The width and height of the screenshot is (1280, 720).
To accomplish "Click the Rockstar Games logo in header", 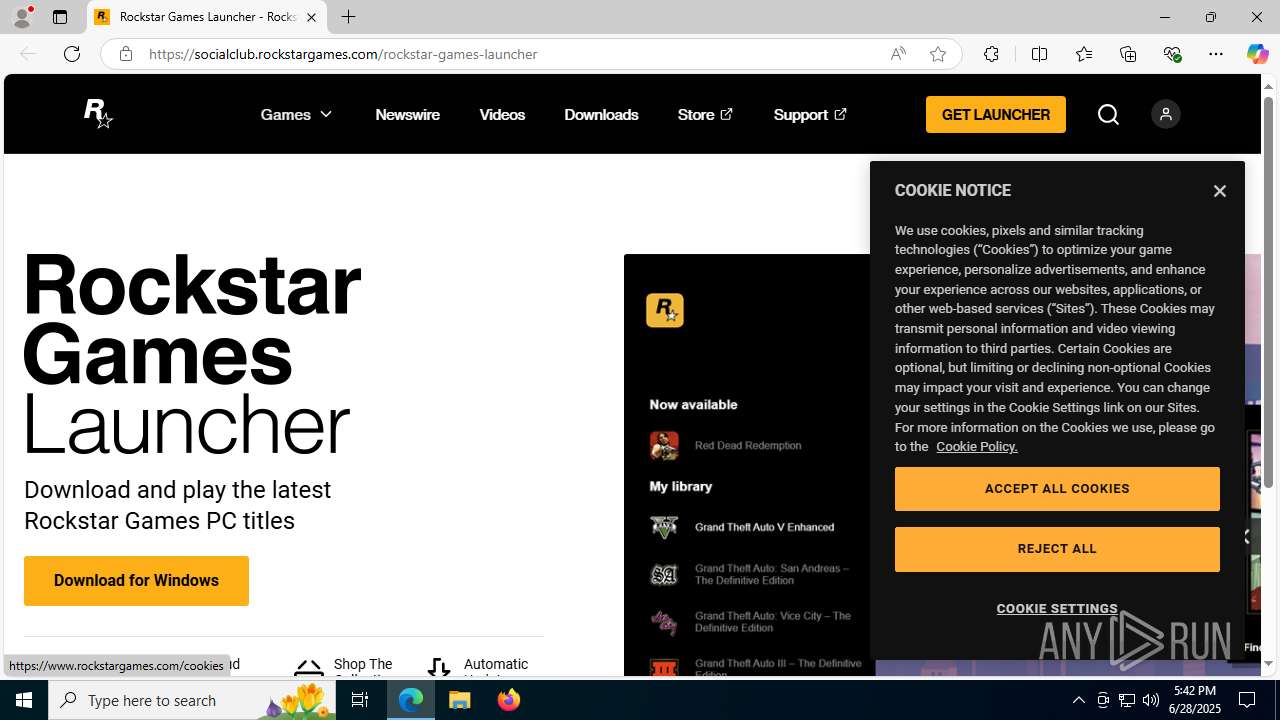I will [98, 114].
